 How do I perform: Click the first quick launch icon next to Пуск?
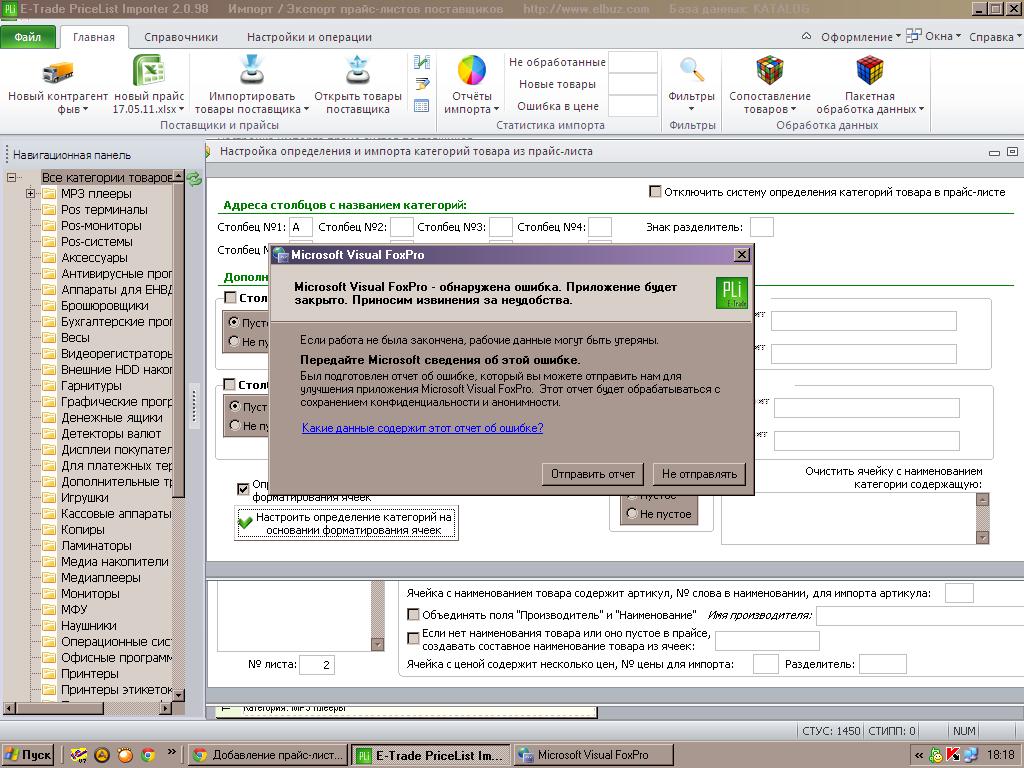point(78,755)
